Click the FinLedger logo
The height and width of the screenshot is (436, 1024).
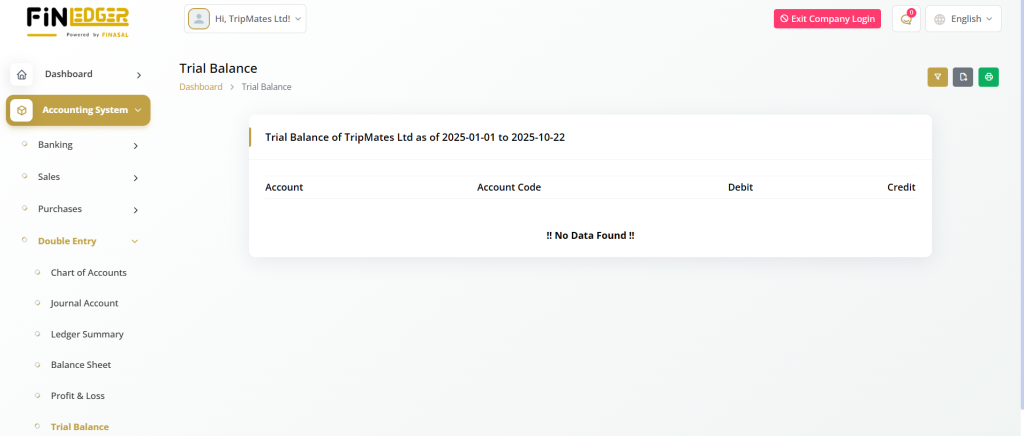[x=78, y=23]
